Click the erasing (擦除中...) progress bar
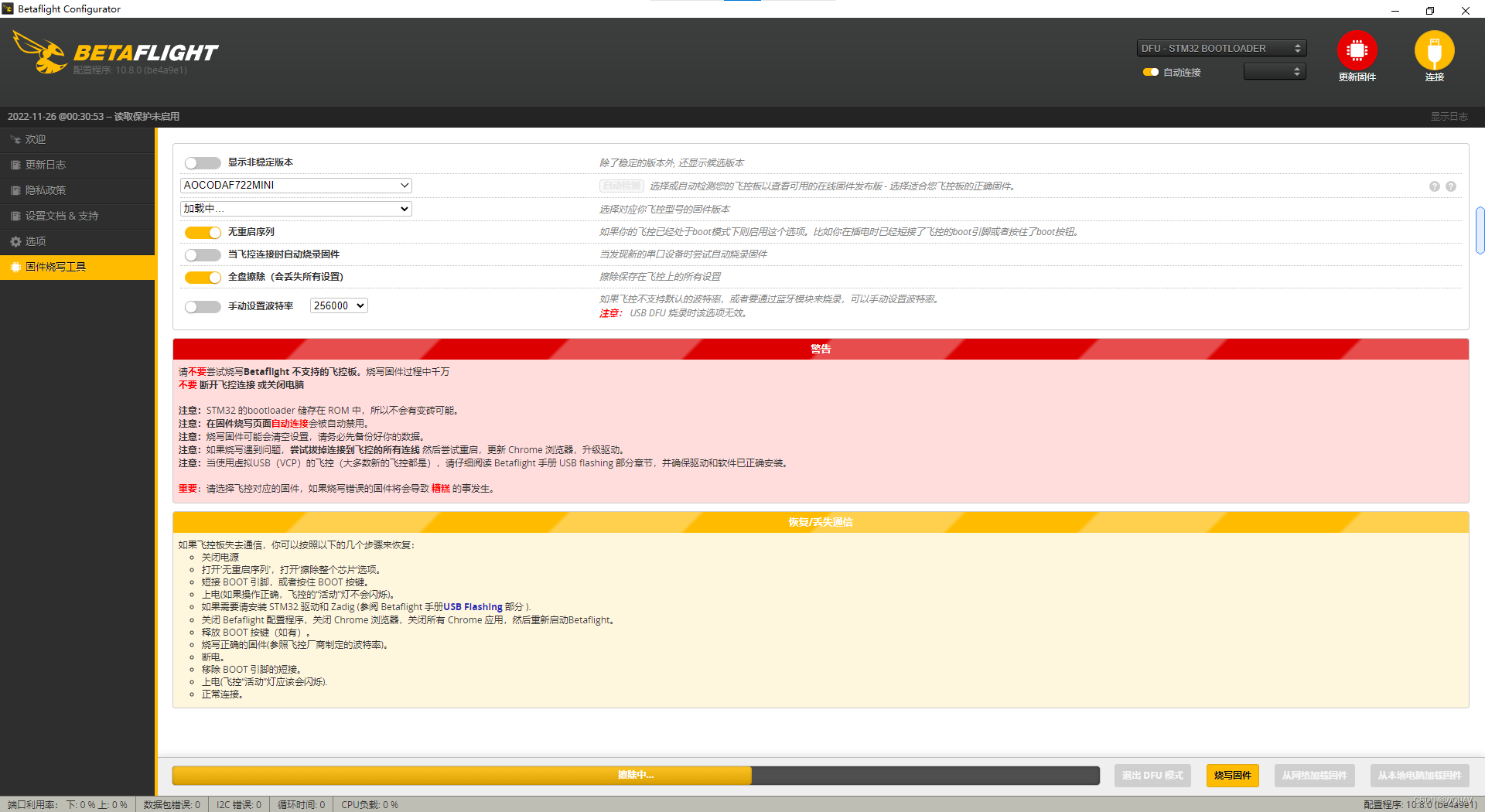The height and width of the screenshot is (812, 1485). coord(636,775)
